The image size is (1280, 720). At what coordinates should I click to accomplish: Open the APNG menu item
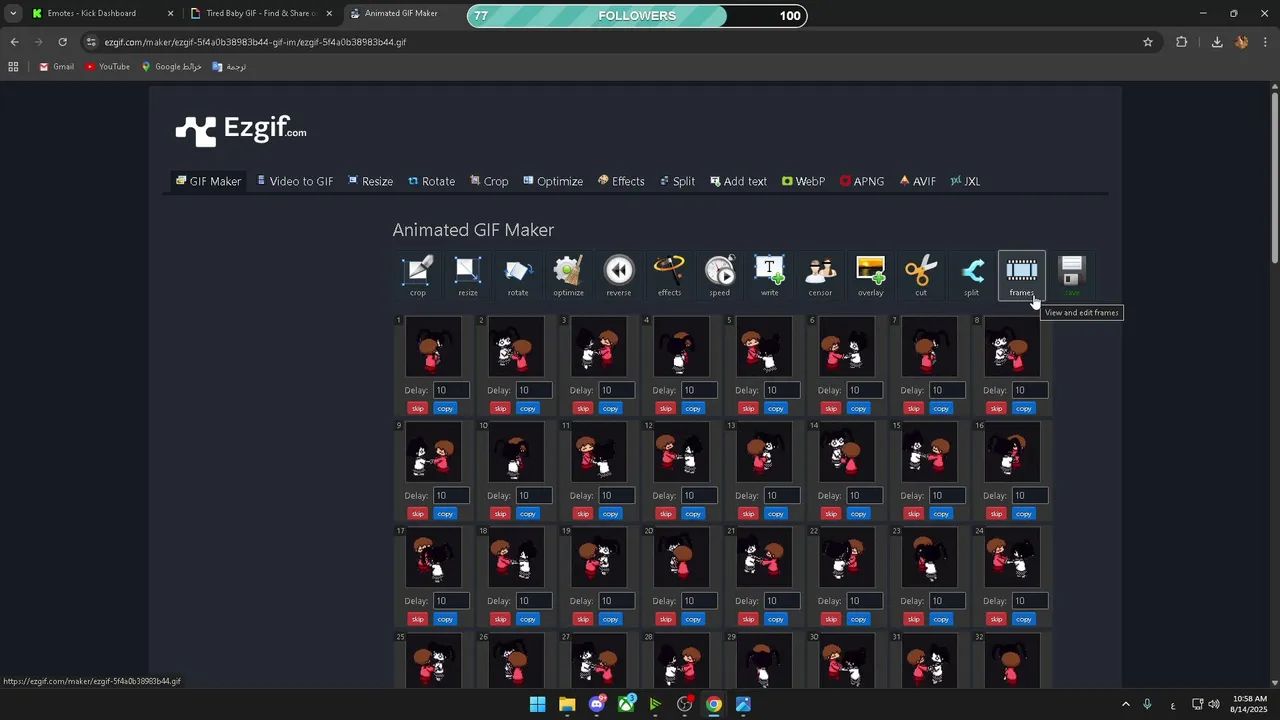[862, 181]
